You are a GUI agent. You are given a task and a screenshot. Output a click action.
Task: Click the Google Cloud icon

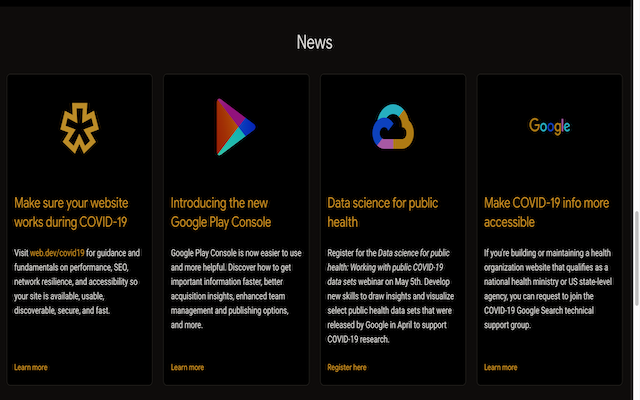pos(392,126)
